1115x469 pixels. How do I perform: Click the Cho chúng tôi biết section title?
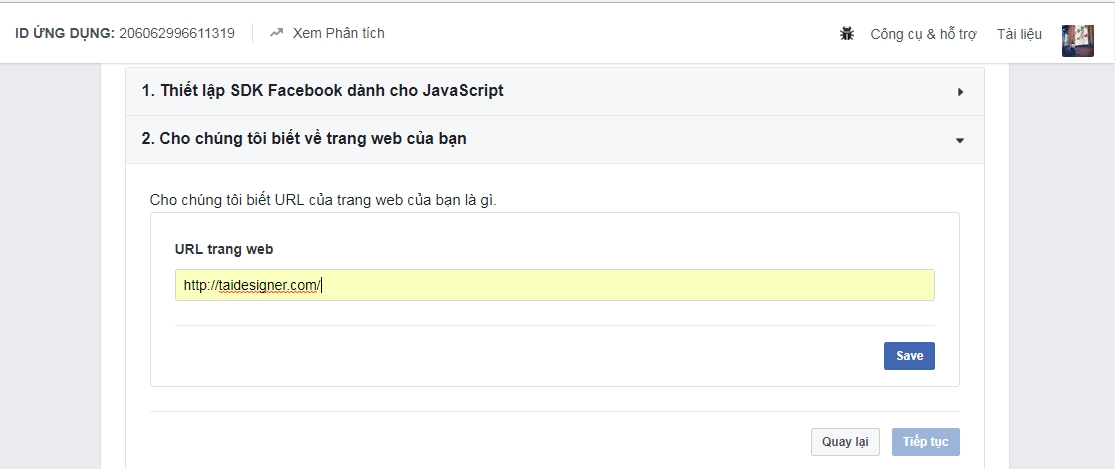304,139
